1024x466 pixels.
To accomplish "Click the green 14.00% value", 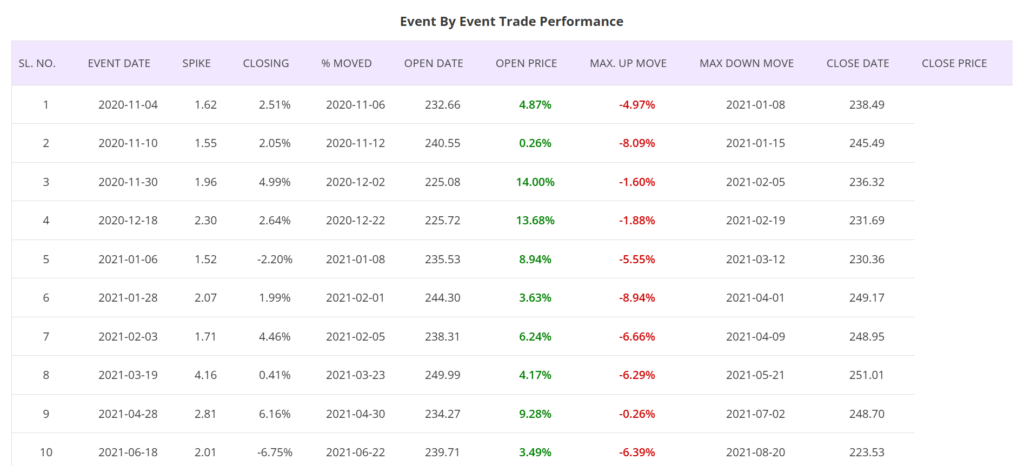I will [x=536, y=182].
